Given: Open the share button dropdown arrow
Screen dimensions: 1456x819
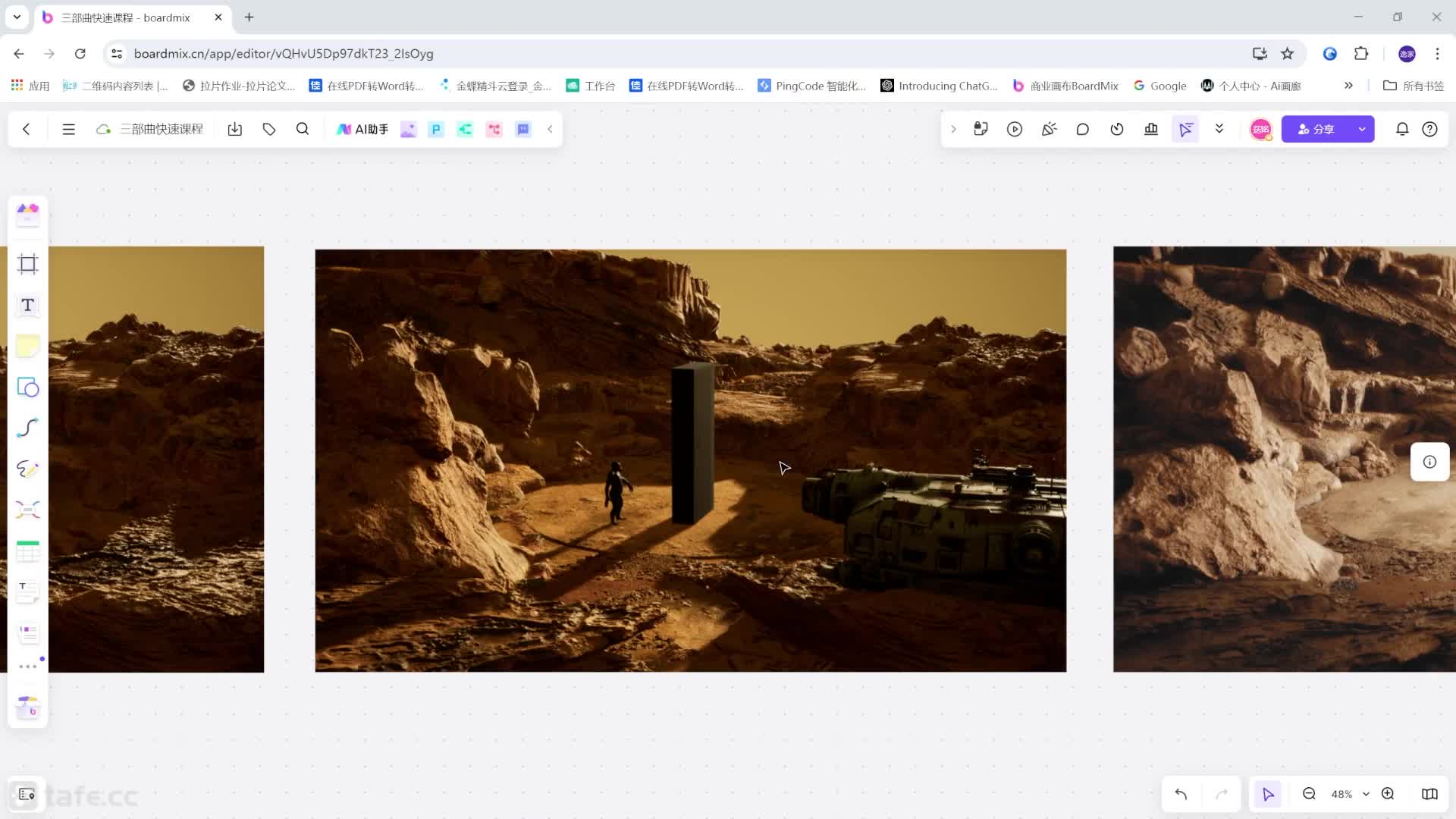Looking at the screenshot, I should 1362,130.
